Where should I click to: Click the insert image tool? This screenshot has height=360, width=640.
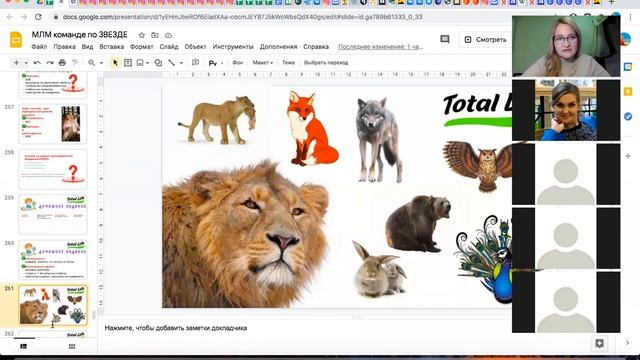140,63
